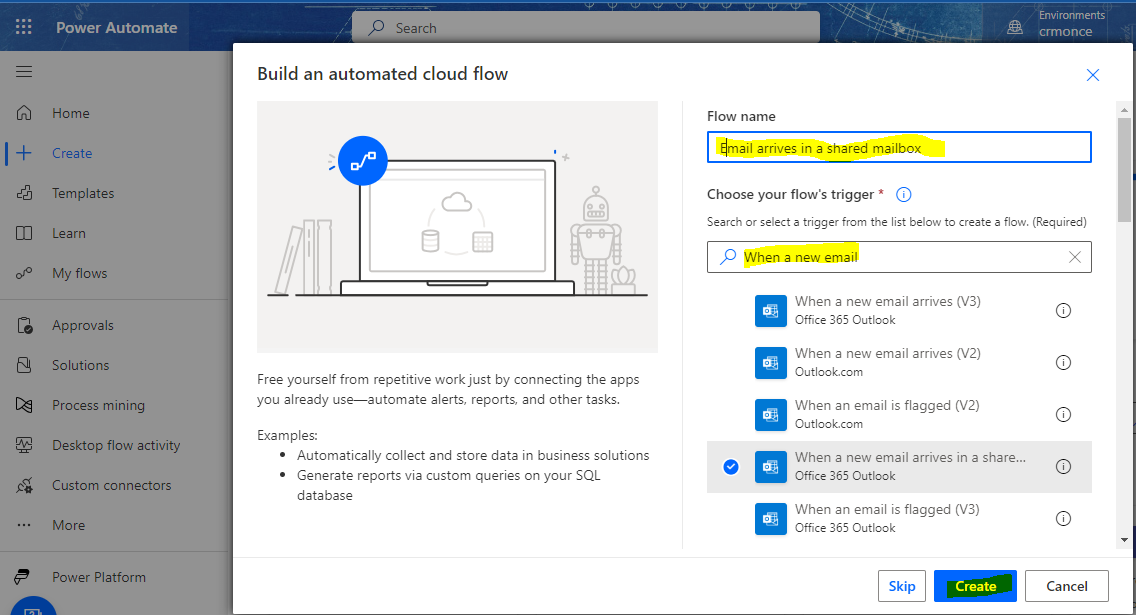Screen dimensions: 1136x615
Task: Click the dialog scrollbar down arrow
Action: point(1124,540)
